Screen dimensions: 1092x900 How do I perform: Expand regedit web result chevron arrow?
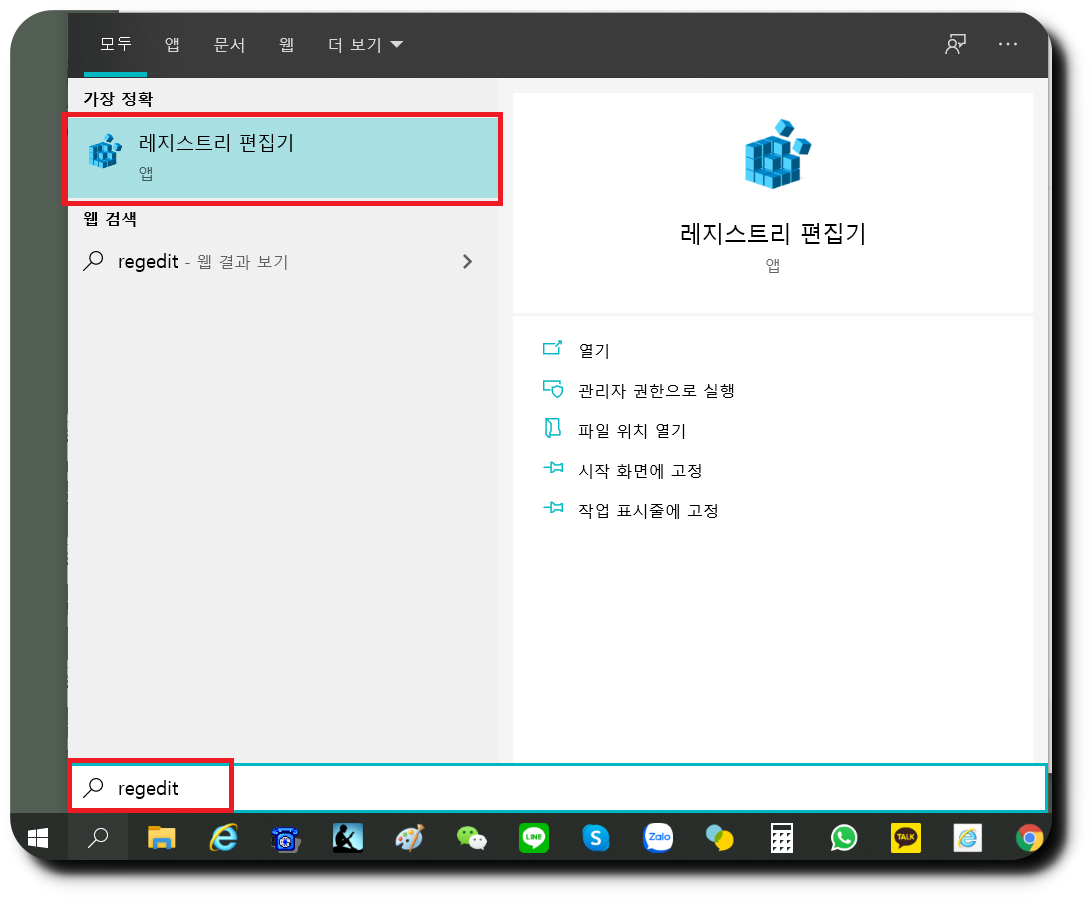467,262
